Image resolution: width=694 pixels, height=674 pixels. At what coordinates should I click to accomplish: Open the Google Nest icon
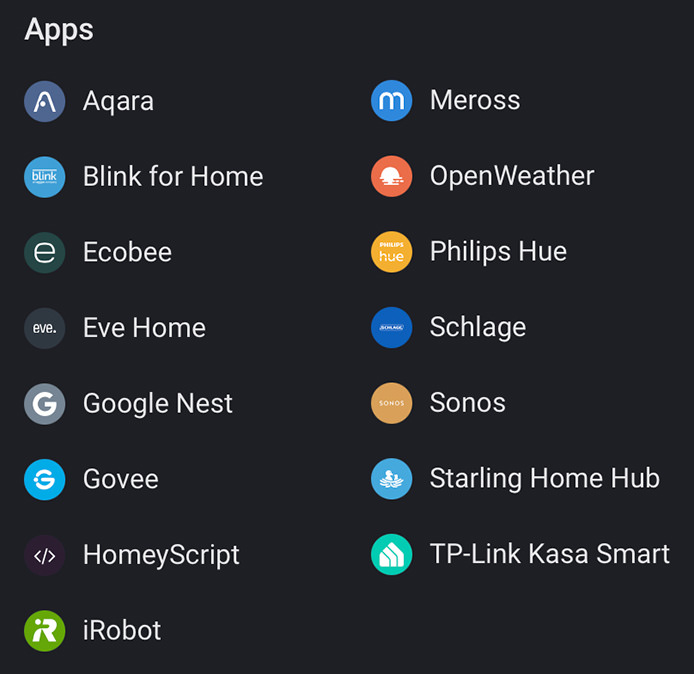[44, 404]
